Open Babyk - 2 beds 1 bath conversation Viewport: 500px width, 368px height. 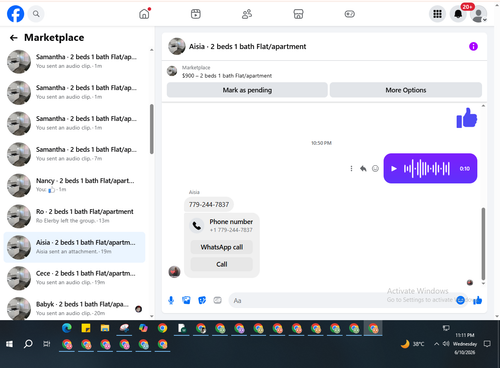[74, 308]
